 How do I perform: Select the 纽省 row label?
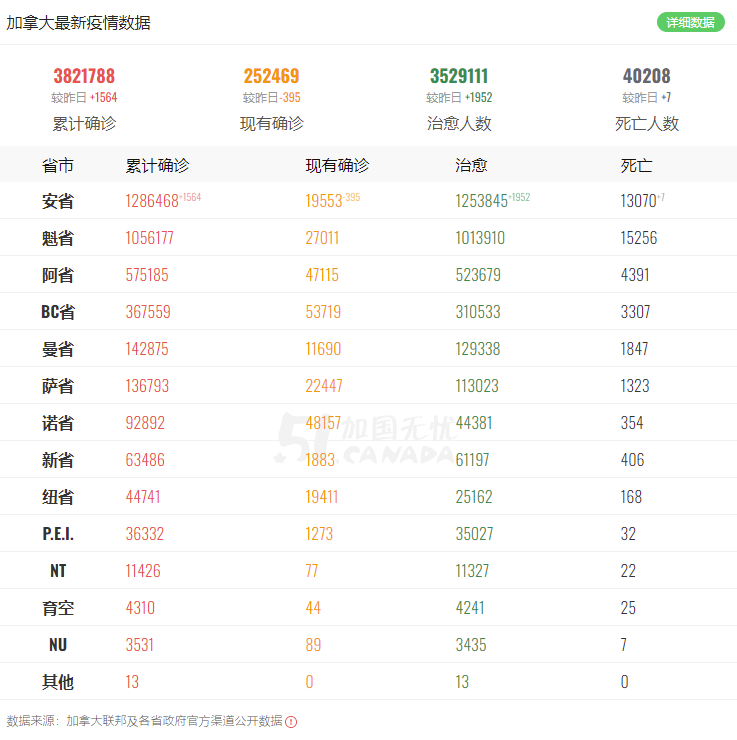click(x=58, y=497)
